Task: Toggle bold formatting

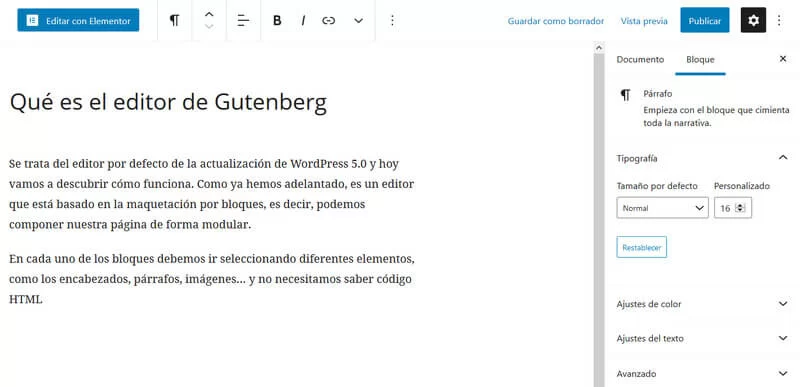Action: (277, 20)
